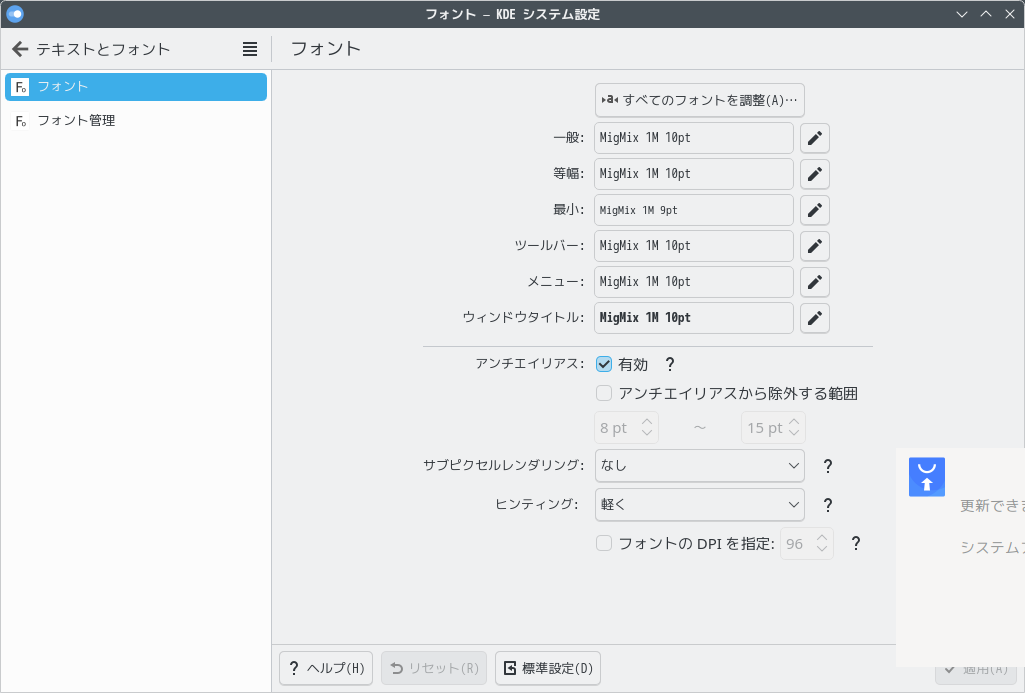Click help icon next to サブピクセルレンダリング dropdown
This screenshot has width=1025, height=693.
point(827,466)
